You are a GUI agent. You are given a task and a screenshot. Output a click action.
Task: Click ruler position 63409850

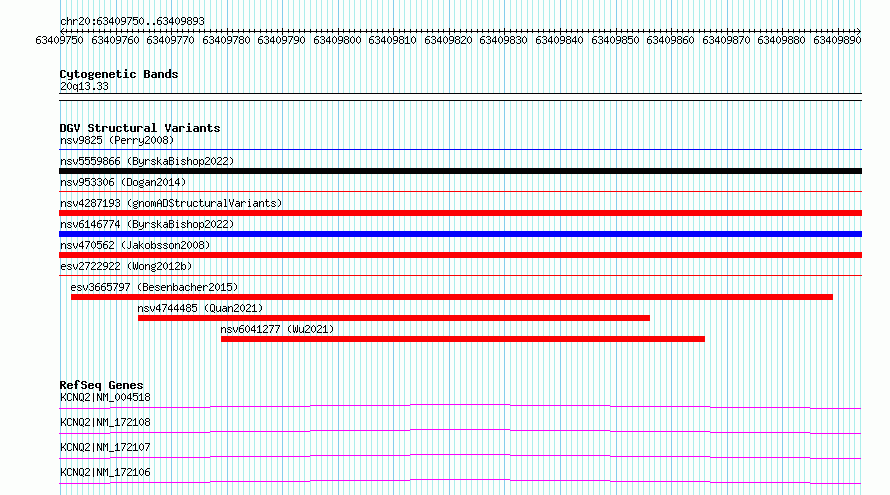615,40
